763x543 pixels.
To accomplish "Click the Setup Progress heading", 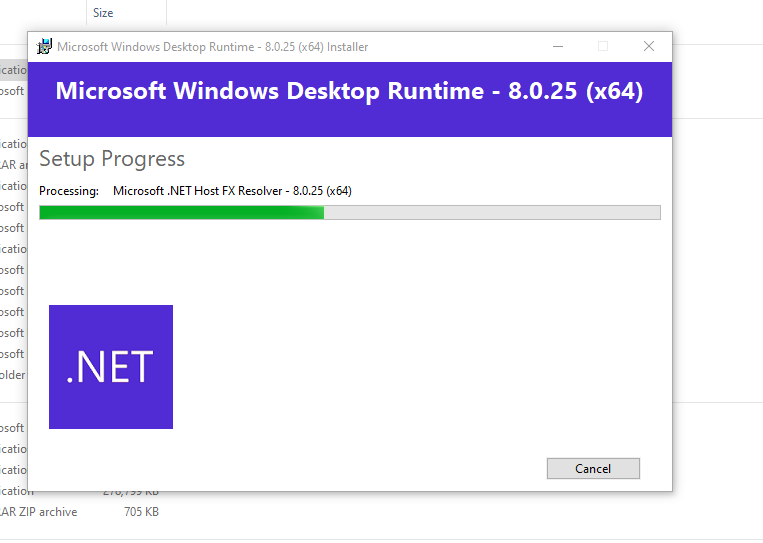I will (112, 159).
